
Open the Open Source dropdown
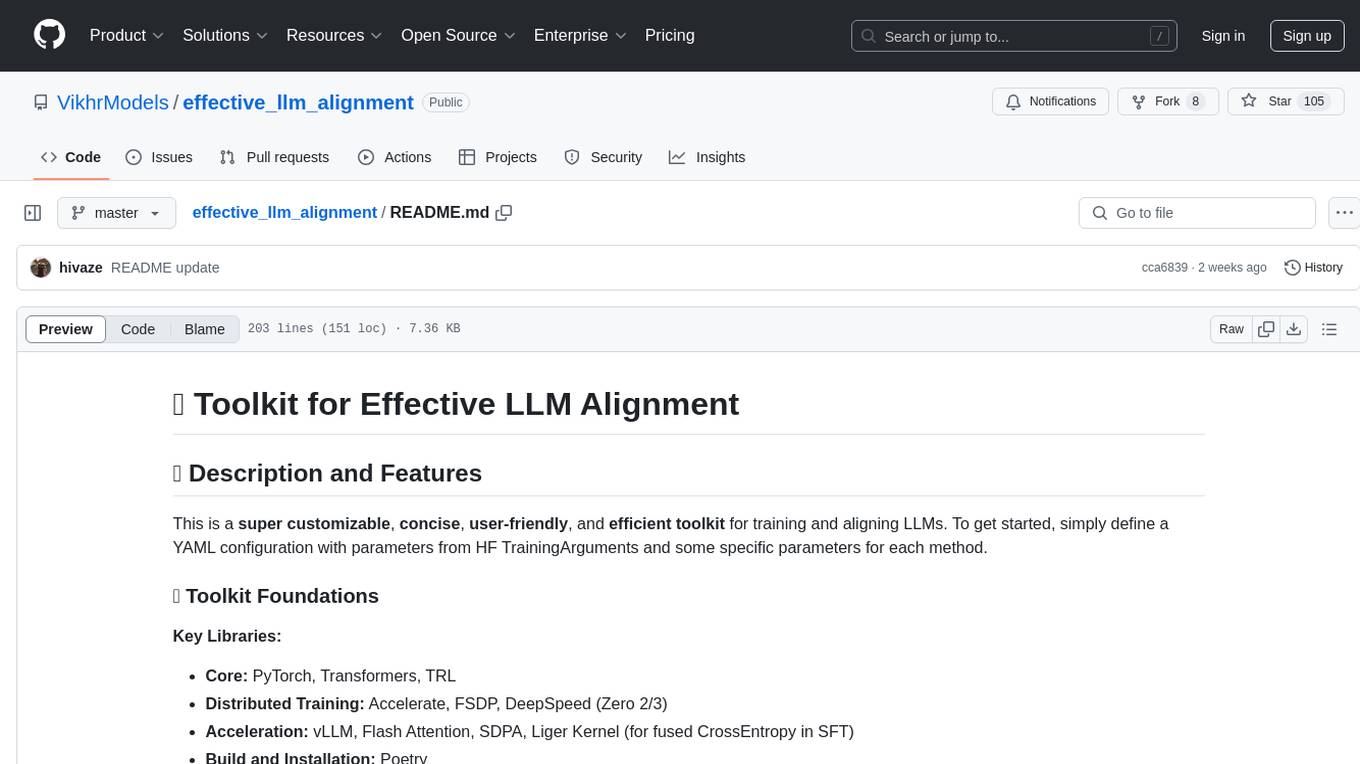(x=458, y=35)
